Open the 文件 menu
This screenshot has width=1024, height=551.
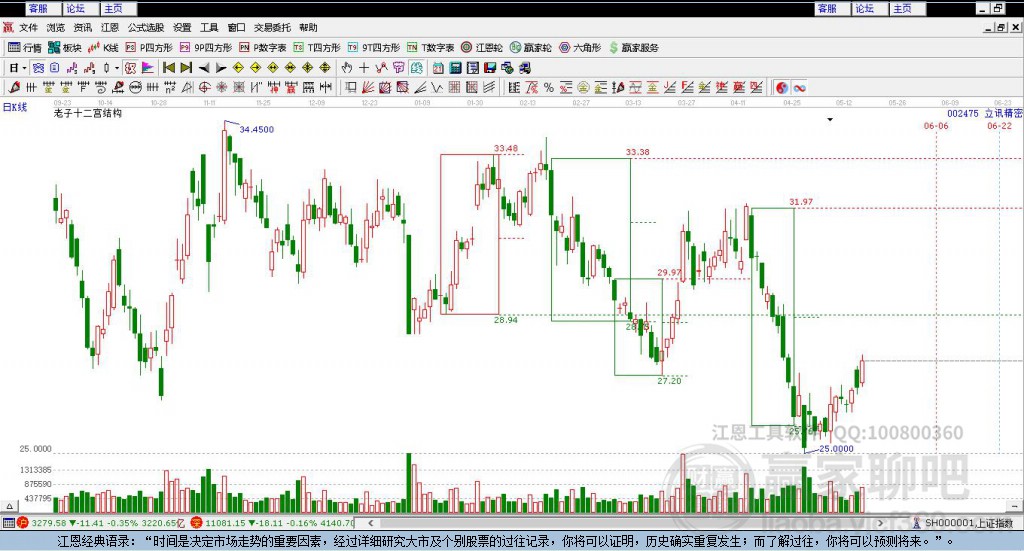[x=28, y=27]
